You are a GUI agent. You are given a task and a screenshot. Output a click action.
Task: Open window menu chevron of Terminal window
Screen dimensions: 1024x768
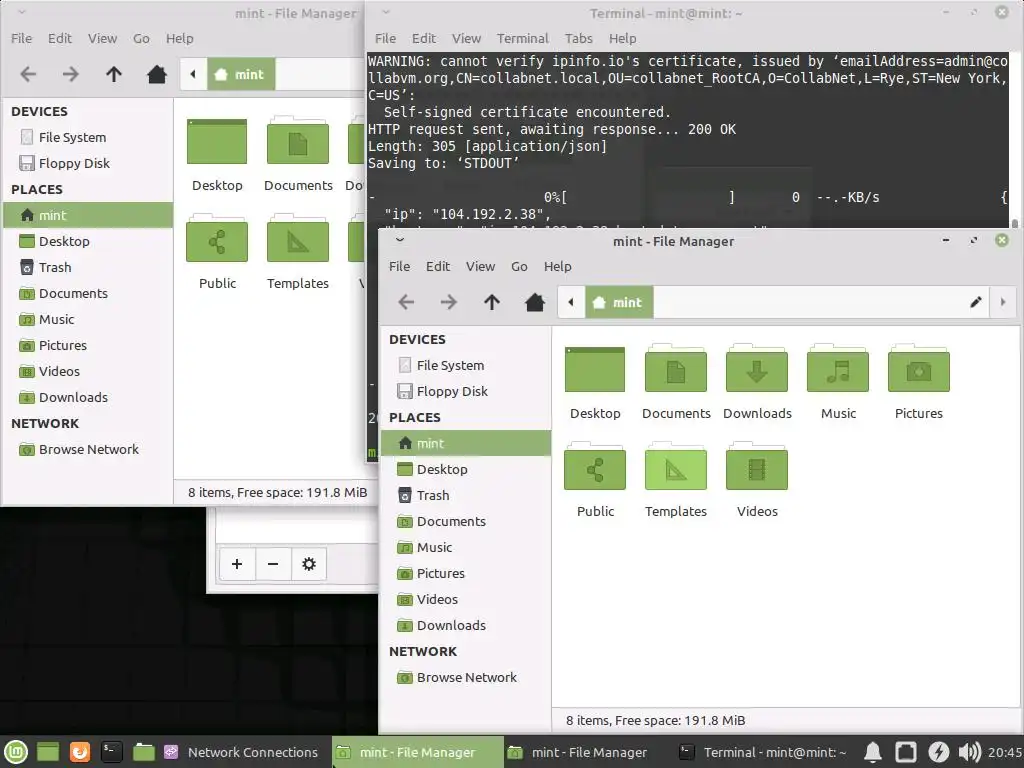tap(385, 12)
